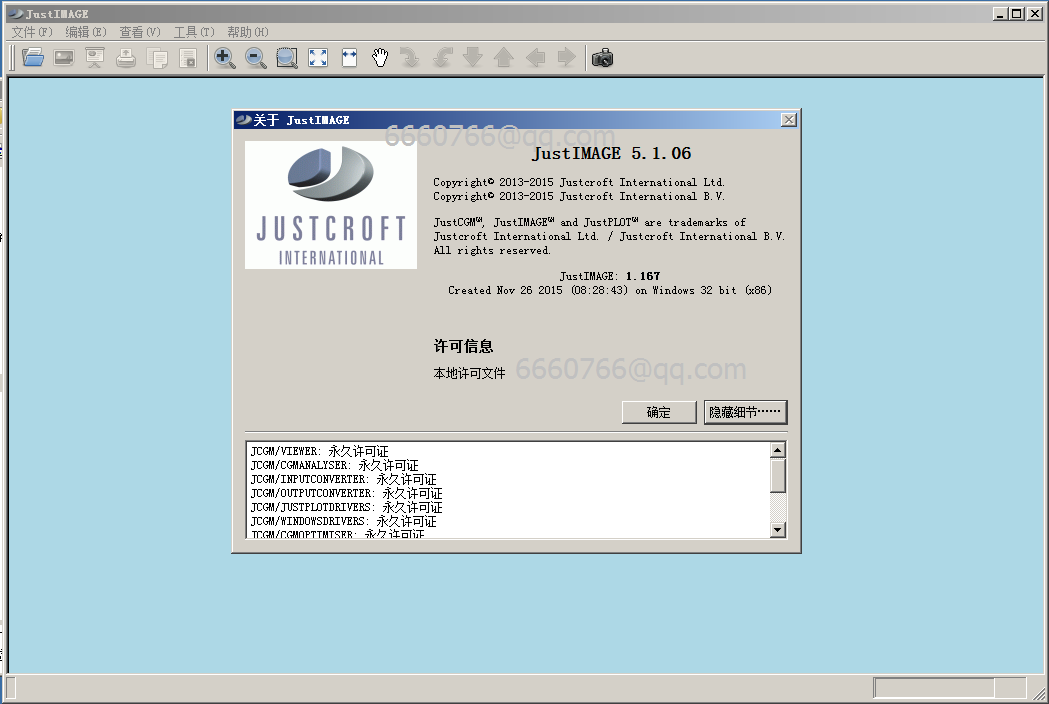
Task: Select the hand pan tool
Action: coord(380,58)
